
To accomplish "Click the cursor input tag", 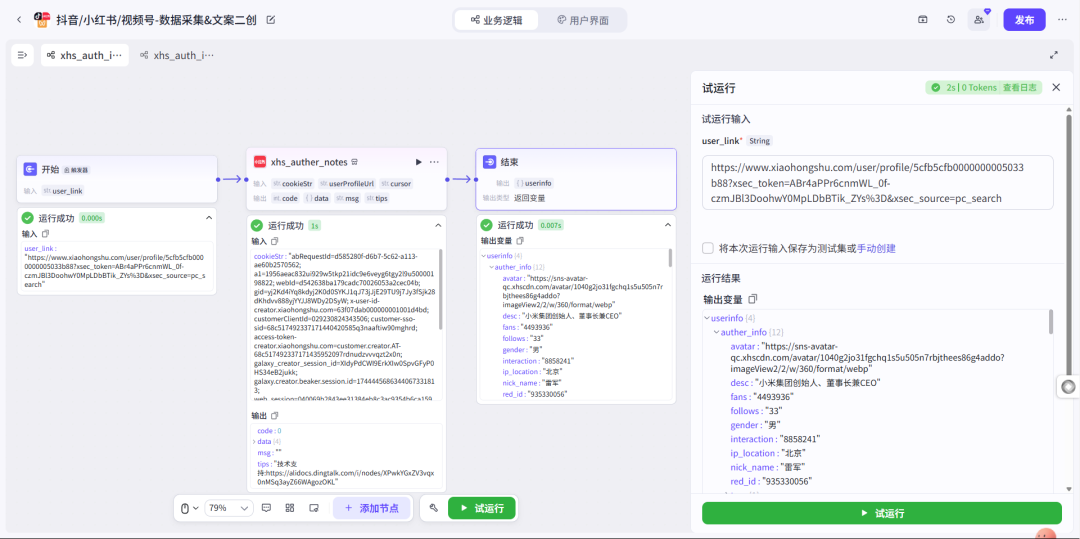I will 395,184.
